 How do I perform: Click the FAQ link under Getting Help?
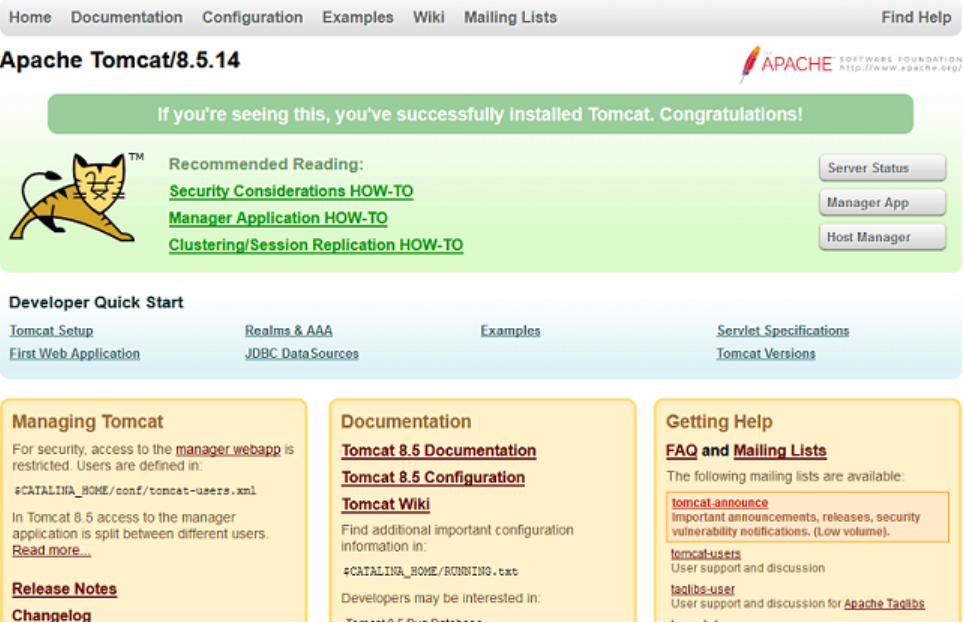pos(681,451)
